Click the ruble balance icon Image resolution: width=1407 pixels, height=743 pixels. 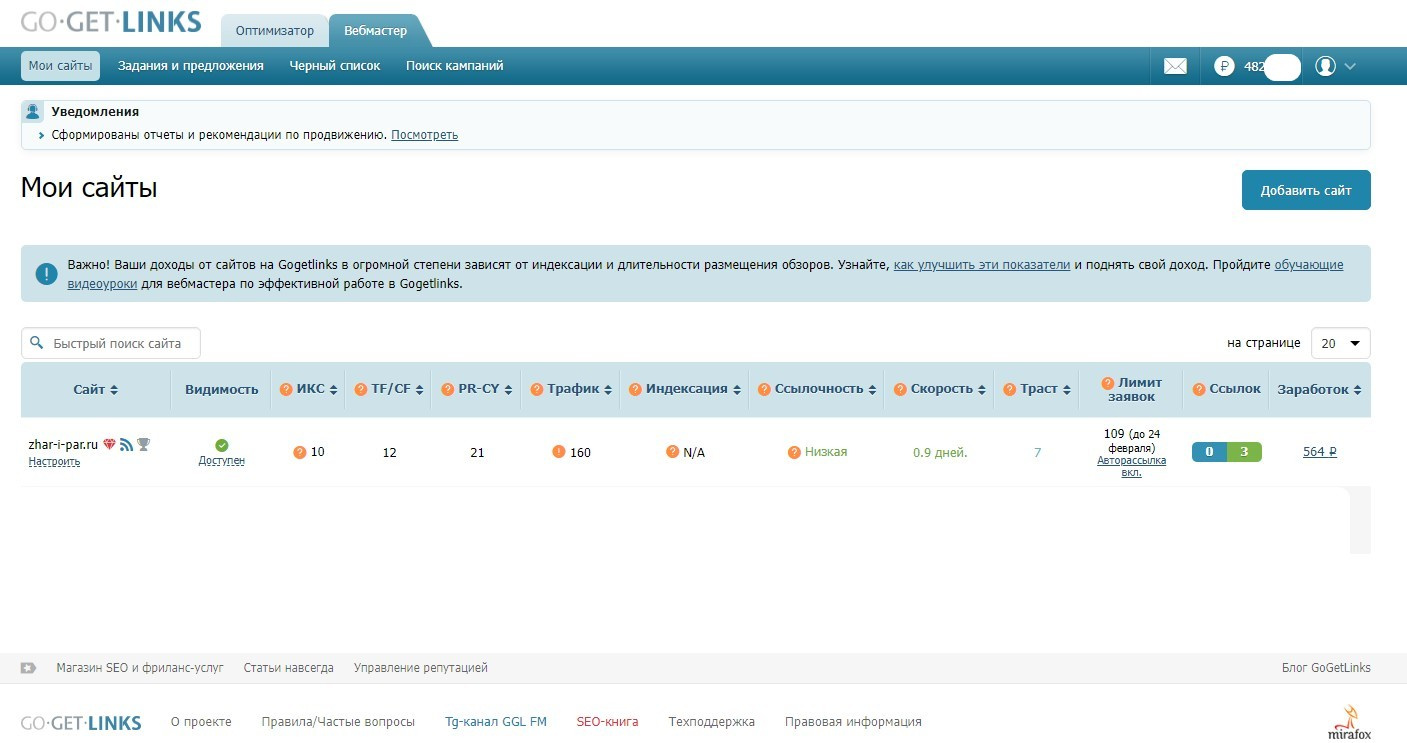1224,66
